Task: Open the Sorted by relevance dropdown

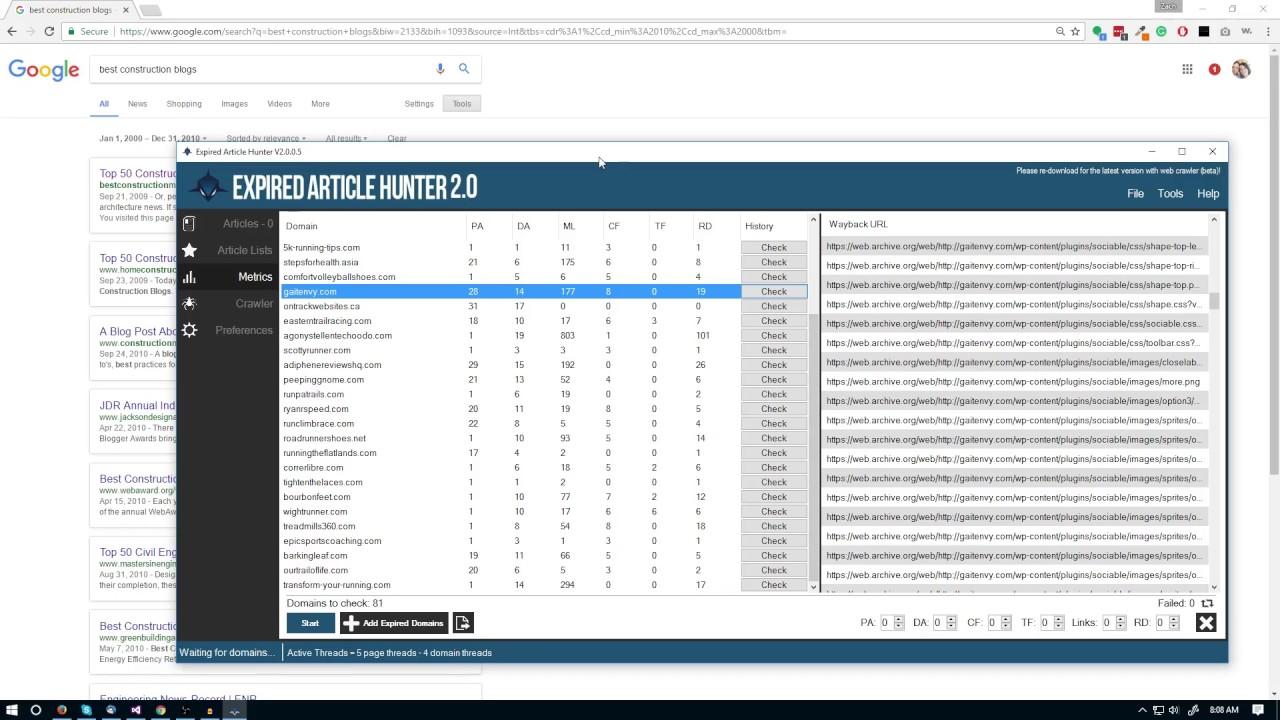Action: pyautogui.click(x=266, y=139)
